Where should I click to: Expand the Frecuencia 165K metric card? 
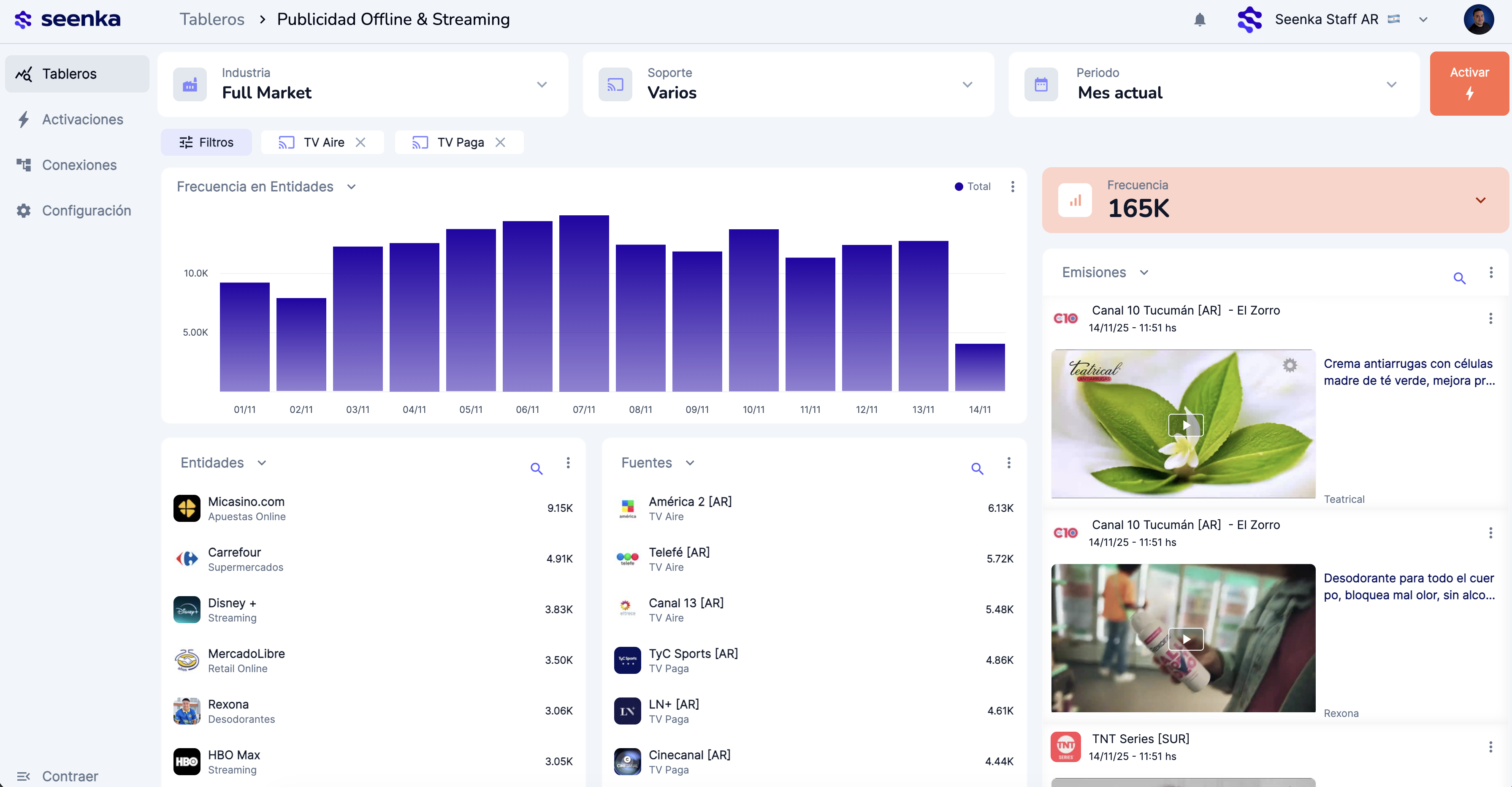(x=1480, y=201)
